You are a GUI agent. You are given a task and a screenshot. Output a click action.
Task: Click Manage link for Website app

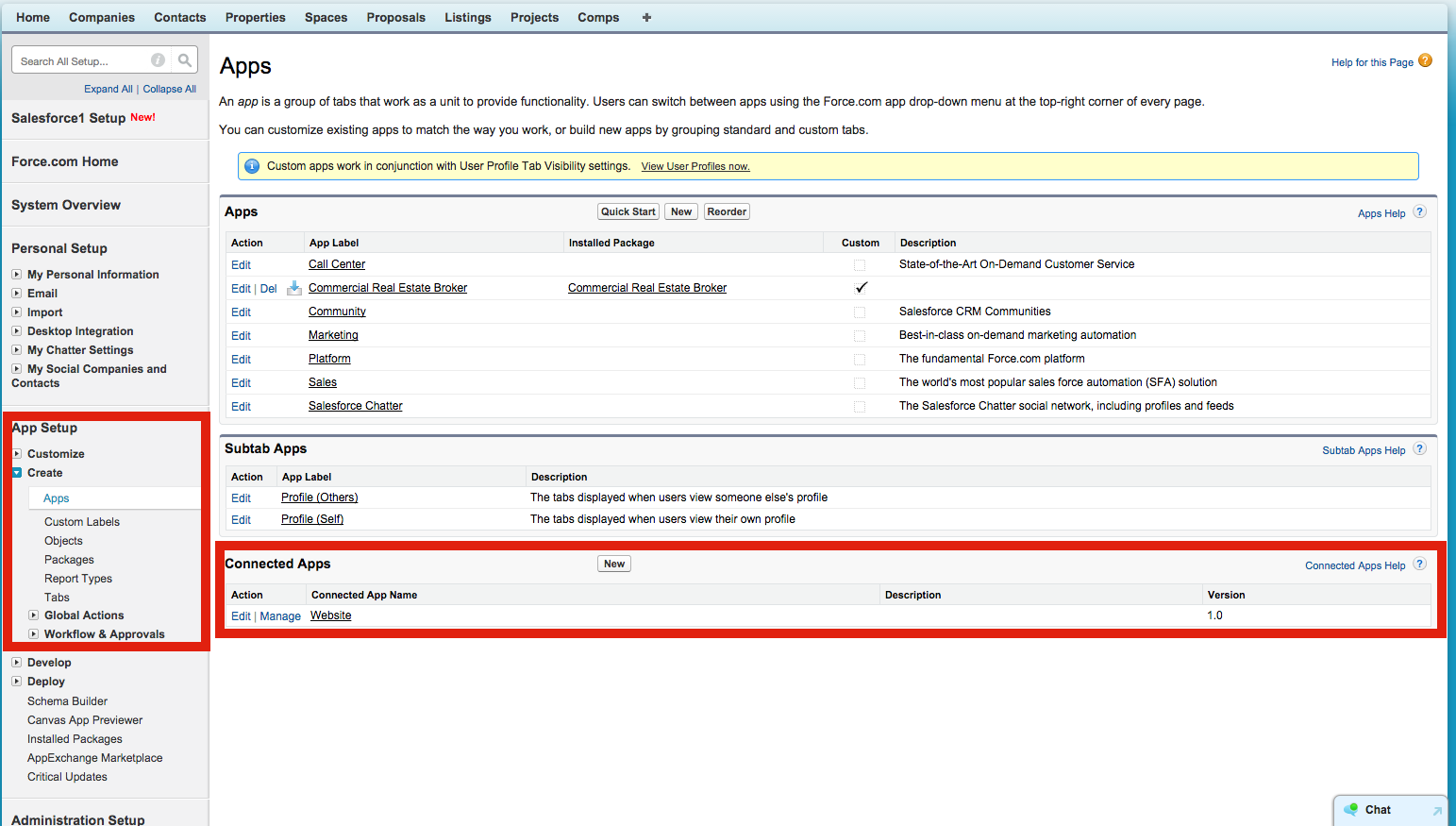coord(280,616)
